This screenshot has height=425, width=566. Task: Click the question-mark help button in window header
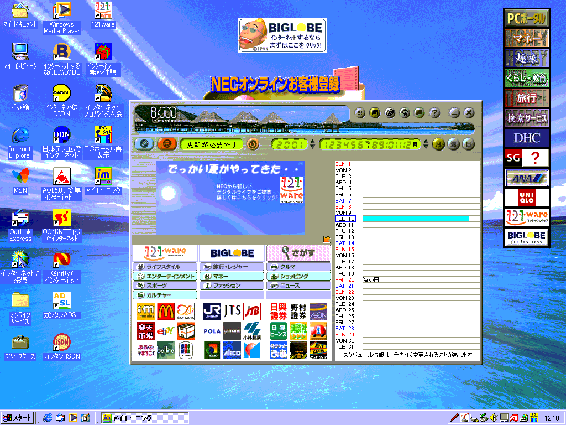tap(435, 113)
